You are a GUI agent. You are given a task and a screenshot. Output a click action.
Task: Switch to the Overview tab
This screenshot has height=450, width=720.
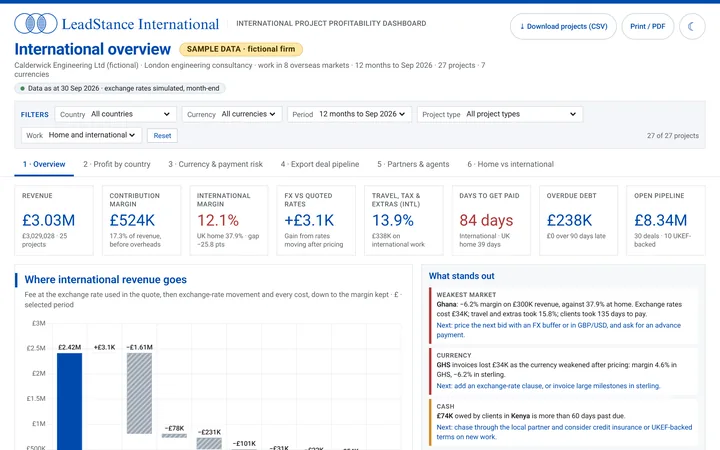44,164
